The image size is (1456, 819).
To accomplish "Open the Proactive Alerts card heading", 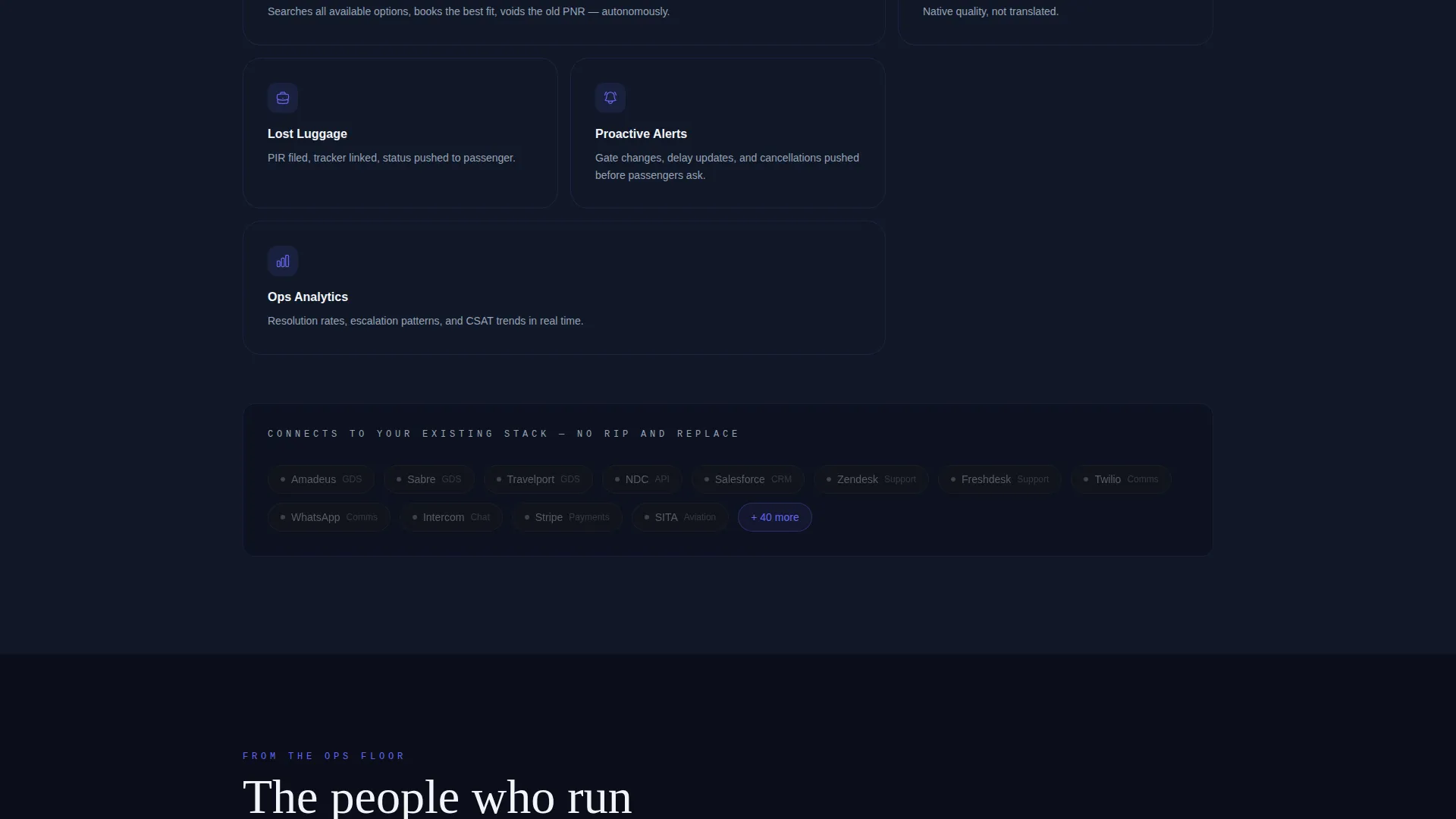I will pos(641,134).
